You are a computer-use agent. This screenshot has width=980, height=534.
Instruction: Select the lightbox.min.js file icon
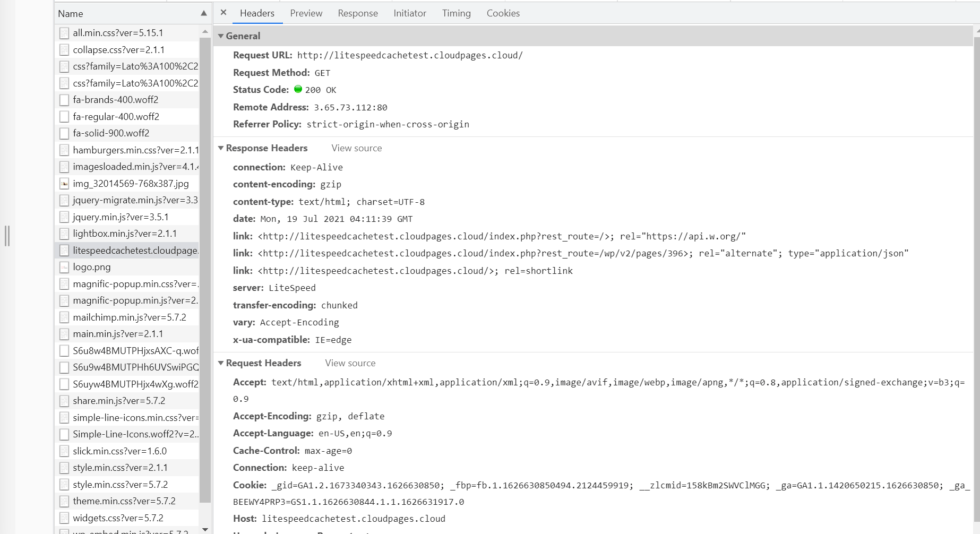[x=65, y=234]
